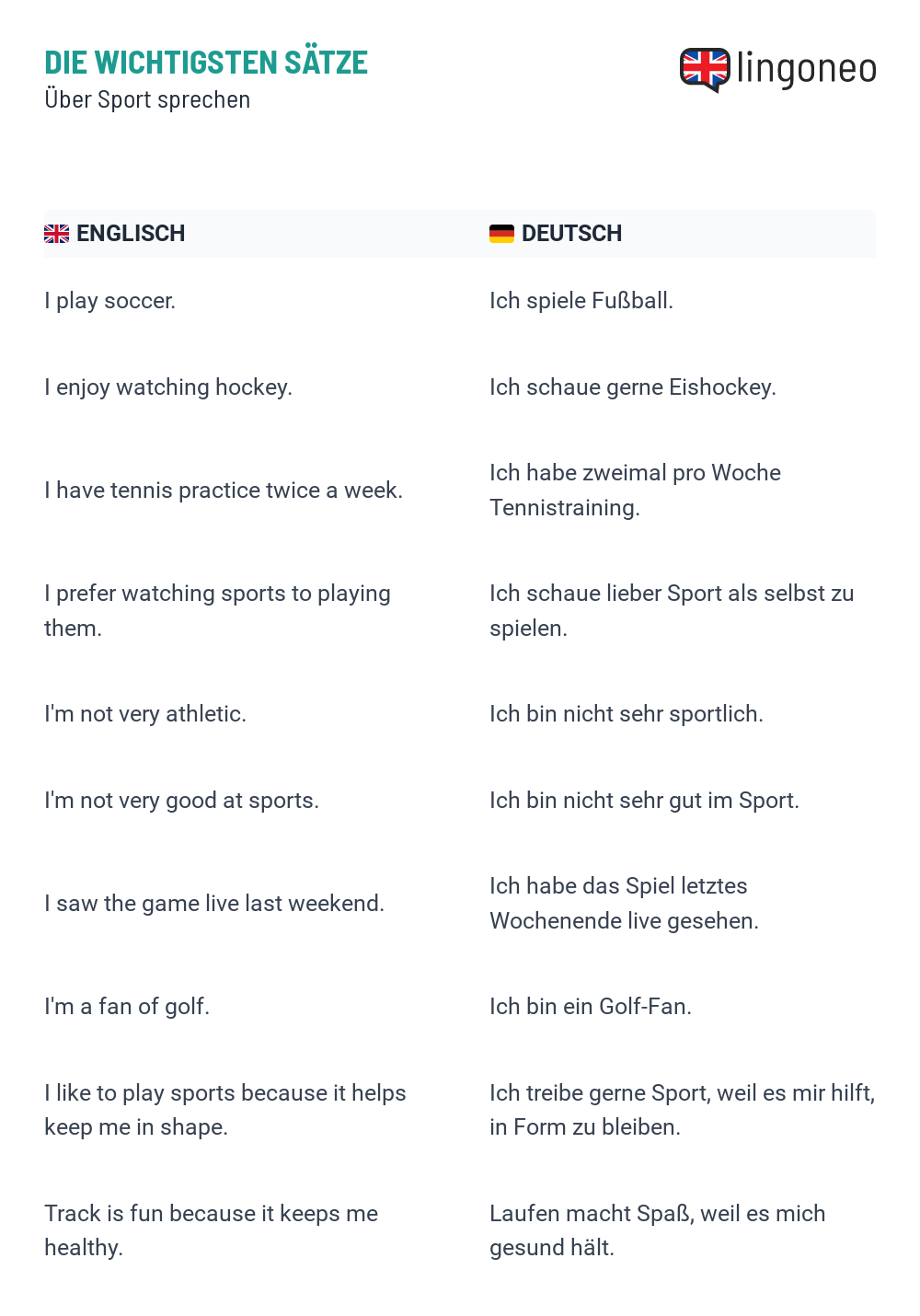Select Ich schaue gerne Eishockey. phrase

[x=633, y=387]
